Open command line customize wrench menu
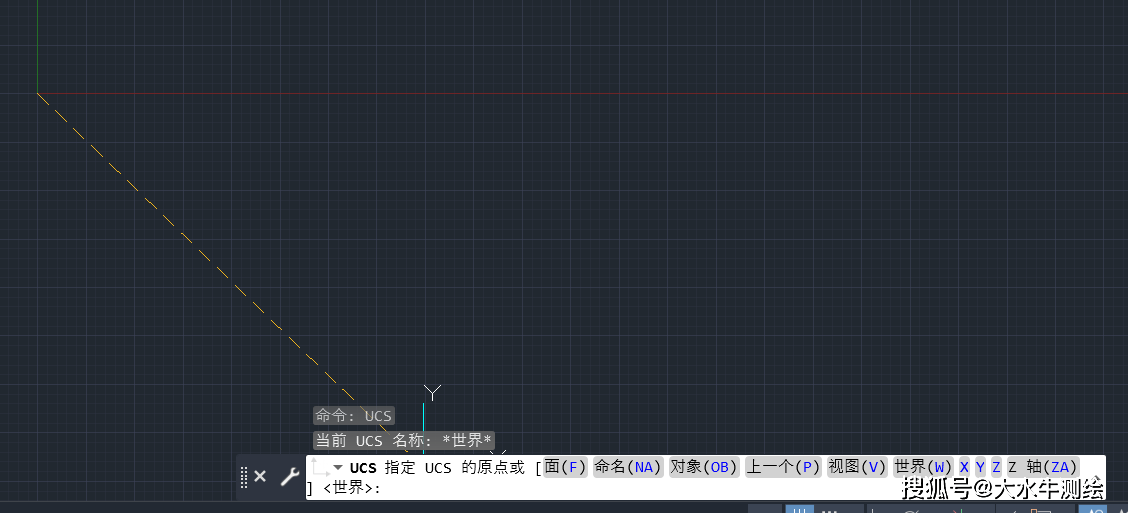This screenshot has height=513, width=1128. click(289, 476)
